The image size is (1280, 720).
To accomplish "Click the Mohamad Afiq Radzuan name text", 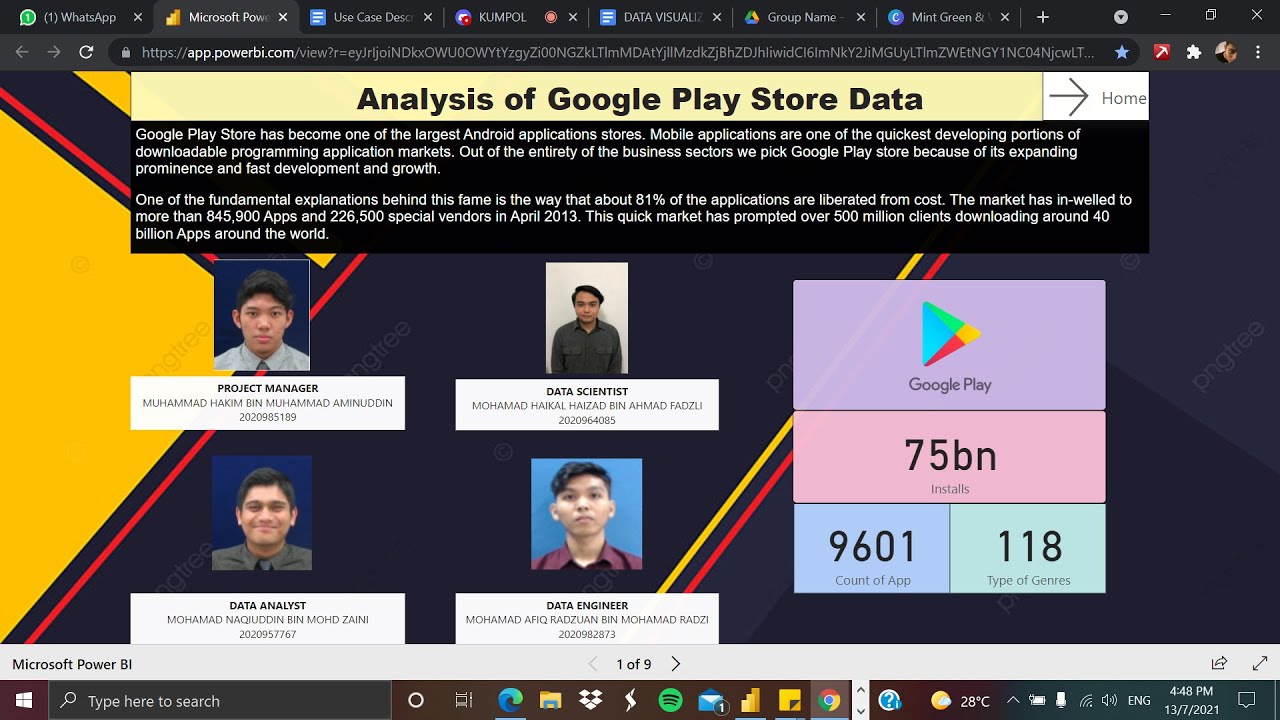I will (x=587, y=620).
